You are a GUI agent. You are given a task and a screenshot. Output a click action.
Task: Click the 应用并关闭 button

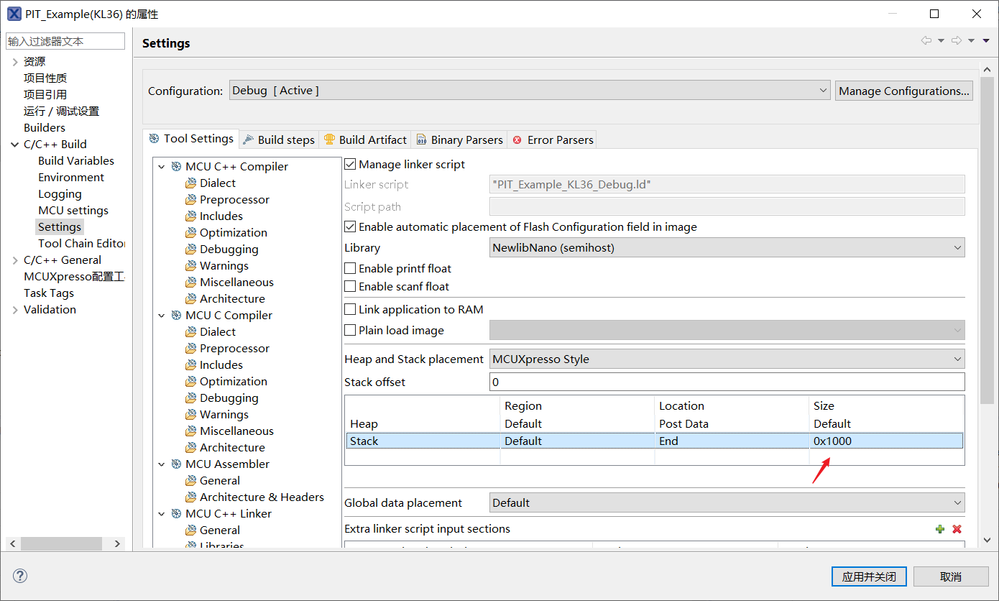tap(870, 577)
